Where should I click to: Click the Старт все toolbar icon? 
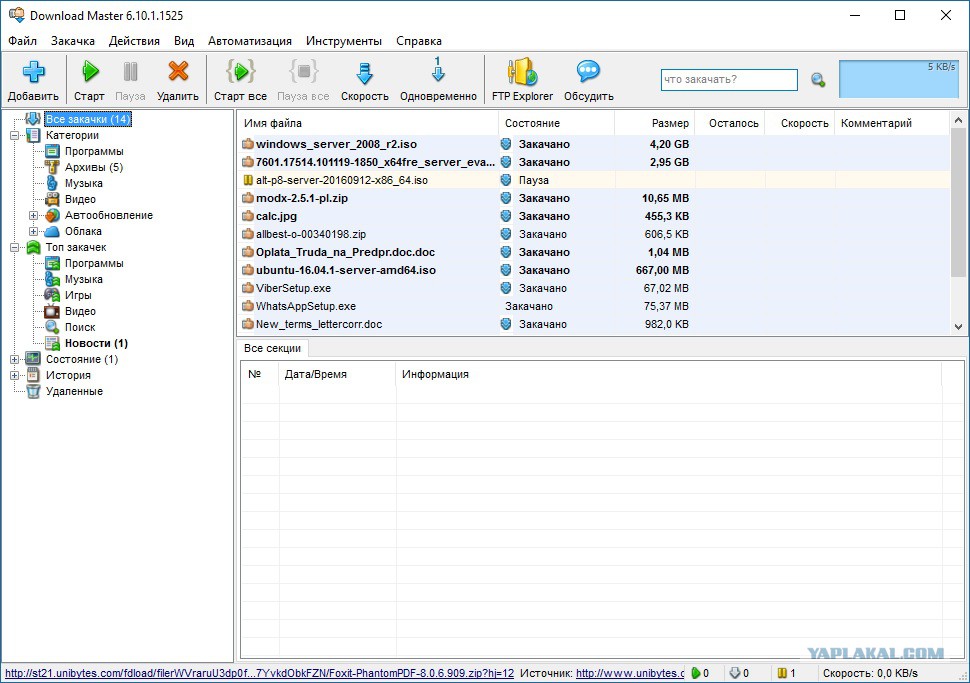(241, 72)
